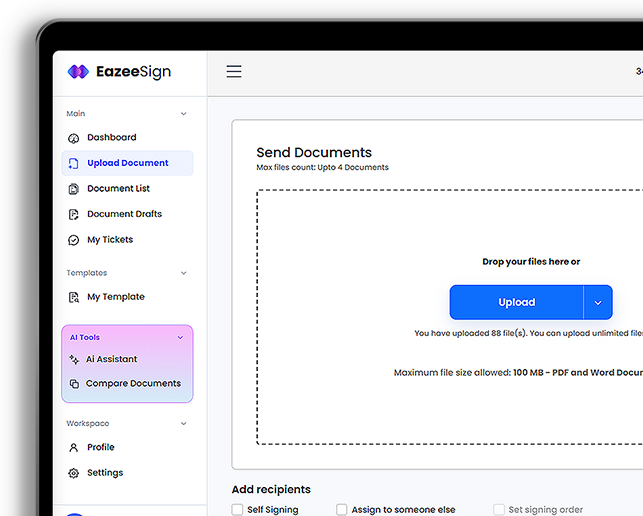Collapse the AI Tools section chevron
643x516 pixels.
pyautogui.click(x=180, y=338)
